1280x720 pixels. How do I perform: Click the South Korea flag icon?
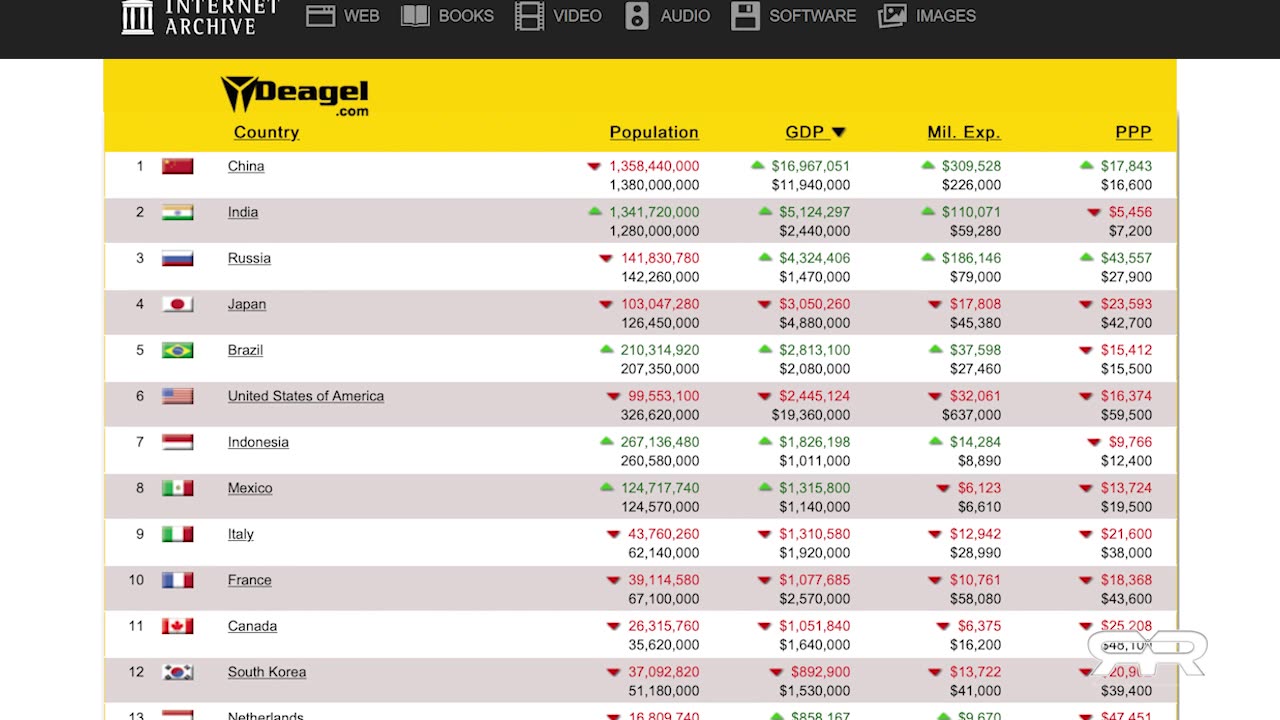tap(178, 672)
